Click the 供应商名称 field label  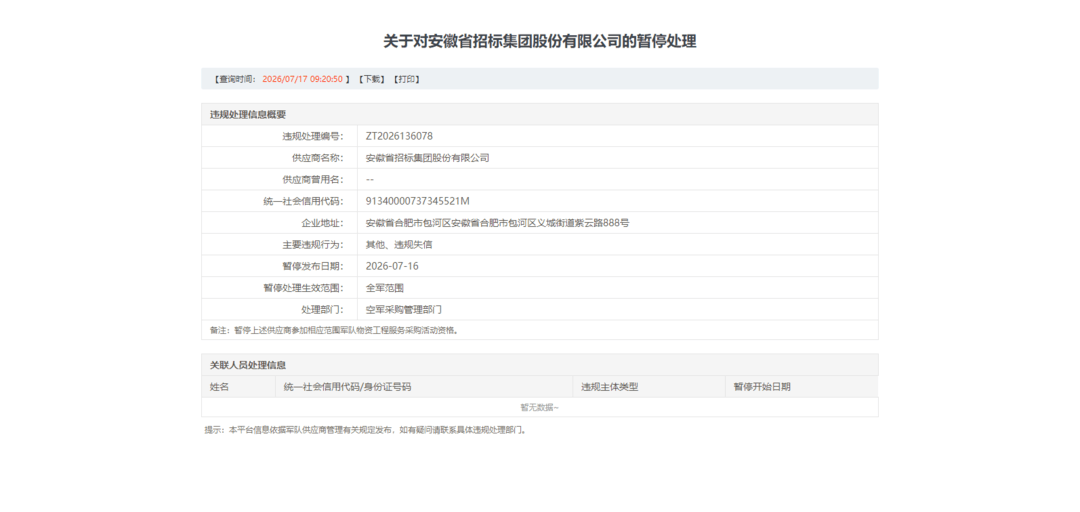click(318, 158)
